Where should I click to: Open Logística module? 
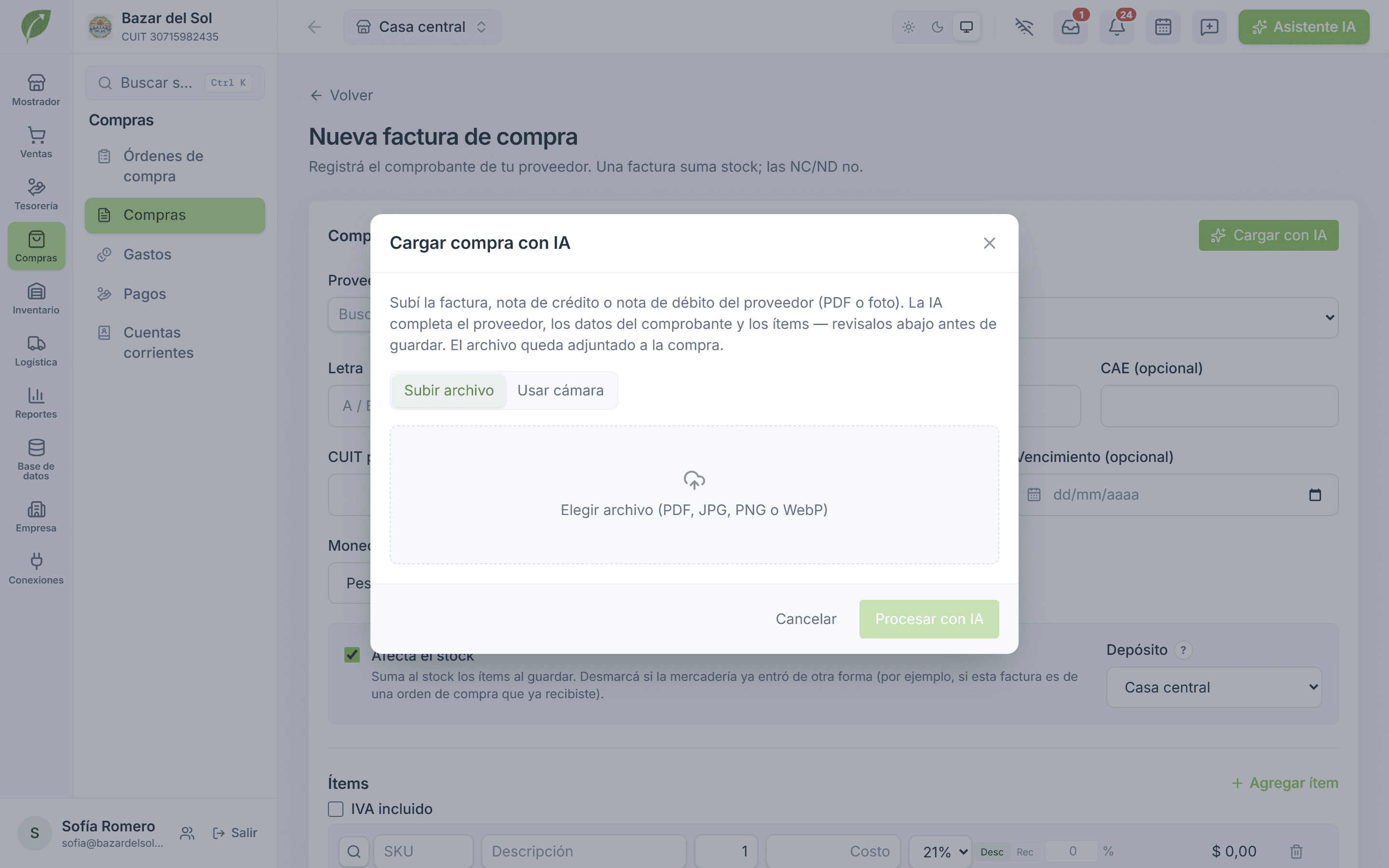pos(36,351)
